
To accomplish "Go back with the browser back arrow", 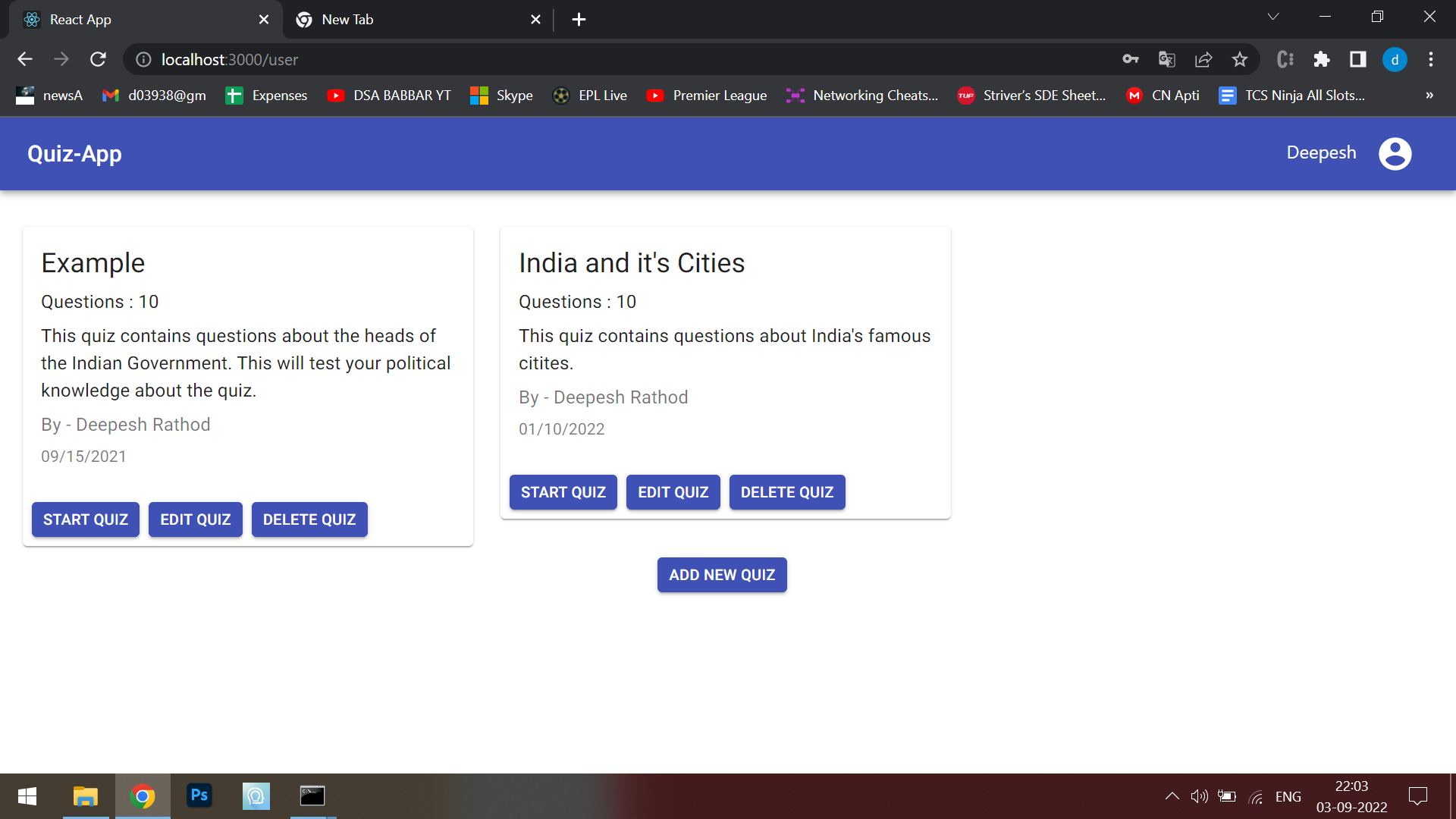I will (x=25, y=59).
